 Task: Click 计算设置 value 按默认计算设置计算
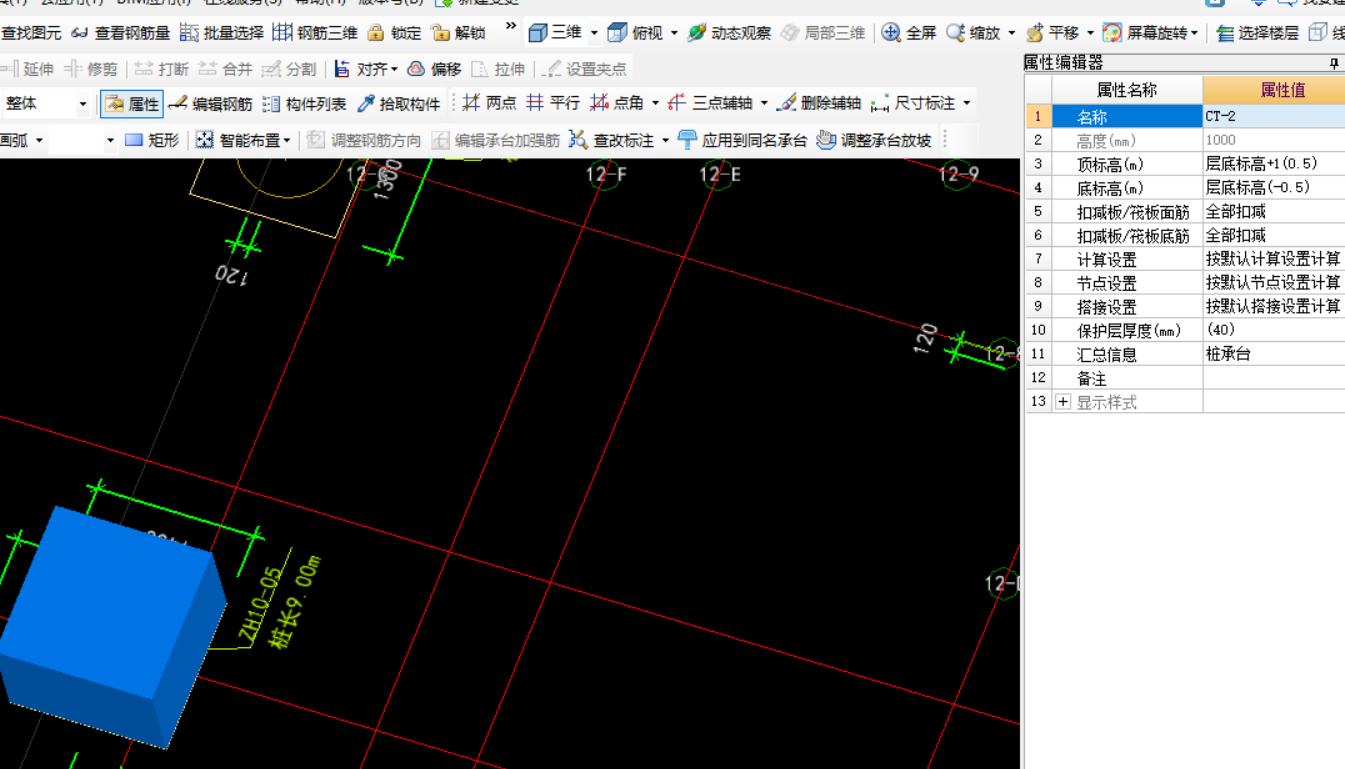(x=1274, y=259)
